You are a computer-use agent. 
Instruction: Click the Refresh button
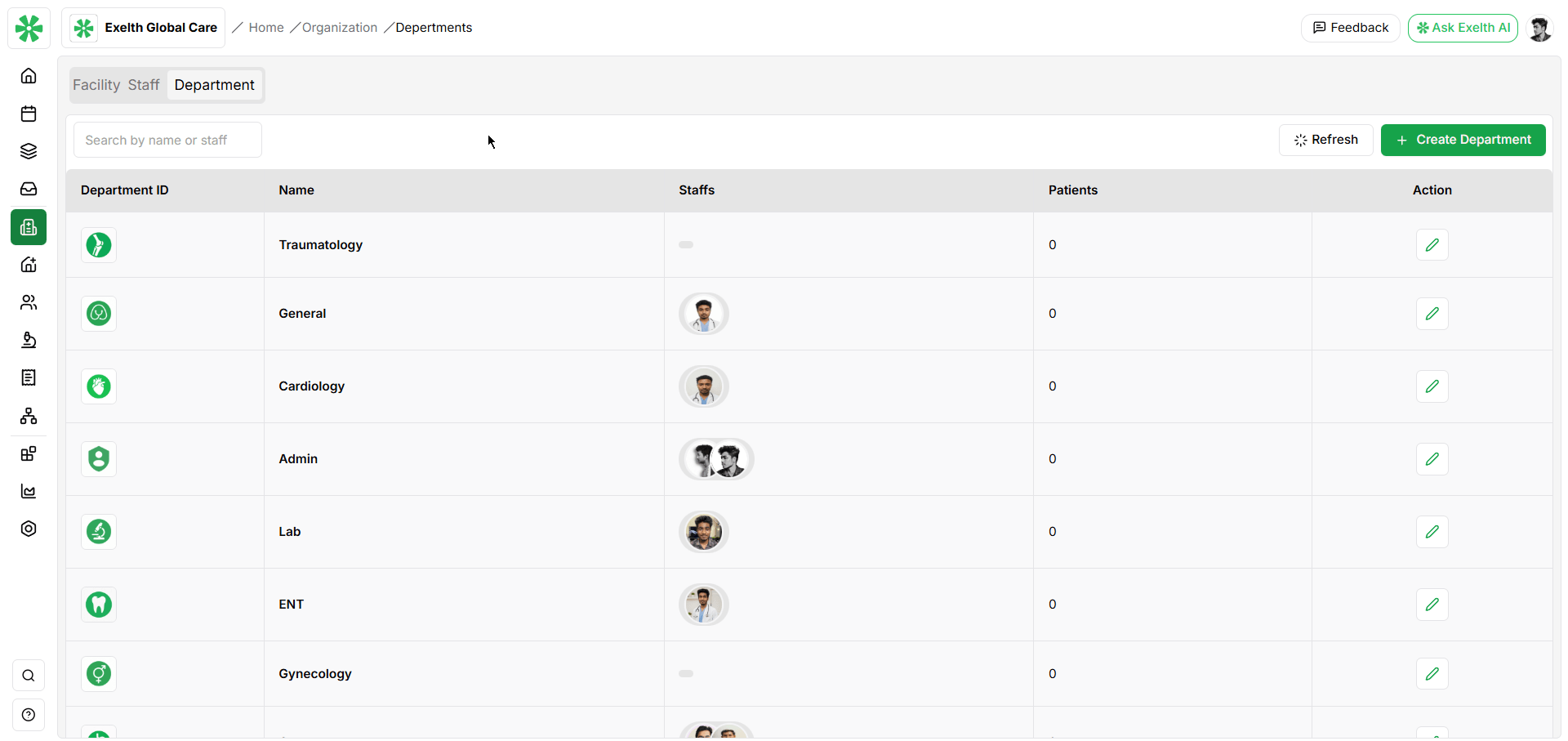[x=1325, y=140]
